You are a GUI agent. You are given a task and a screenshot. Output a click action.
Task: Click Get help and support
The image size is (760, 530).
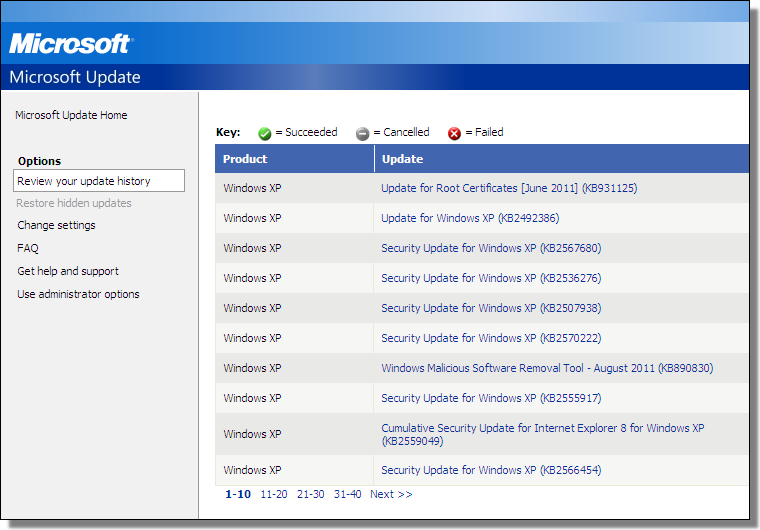(x=68, y=271)
